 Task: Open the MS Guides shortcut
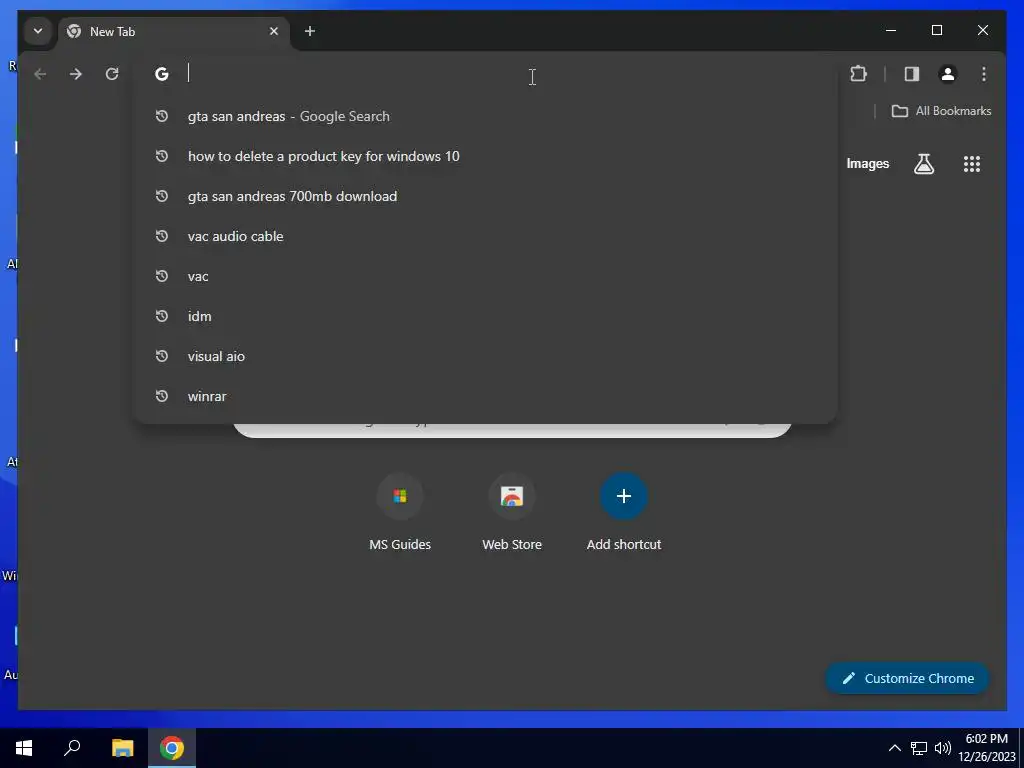pyautogui.click(x=400, y=513)
